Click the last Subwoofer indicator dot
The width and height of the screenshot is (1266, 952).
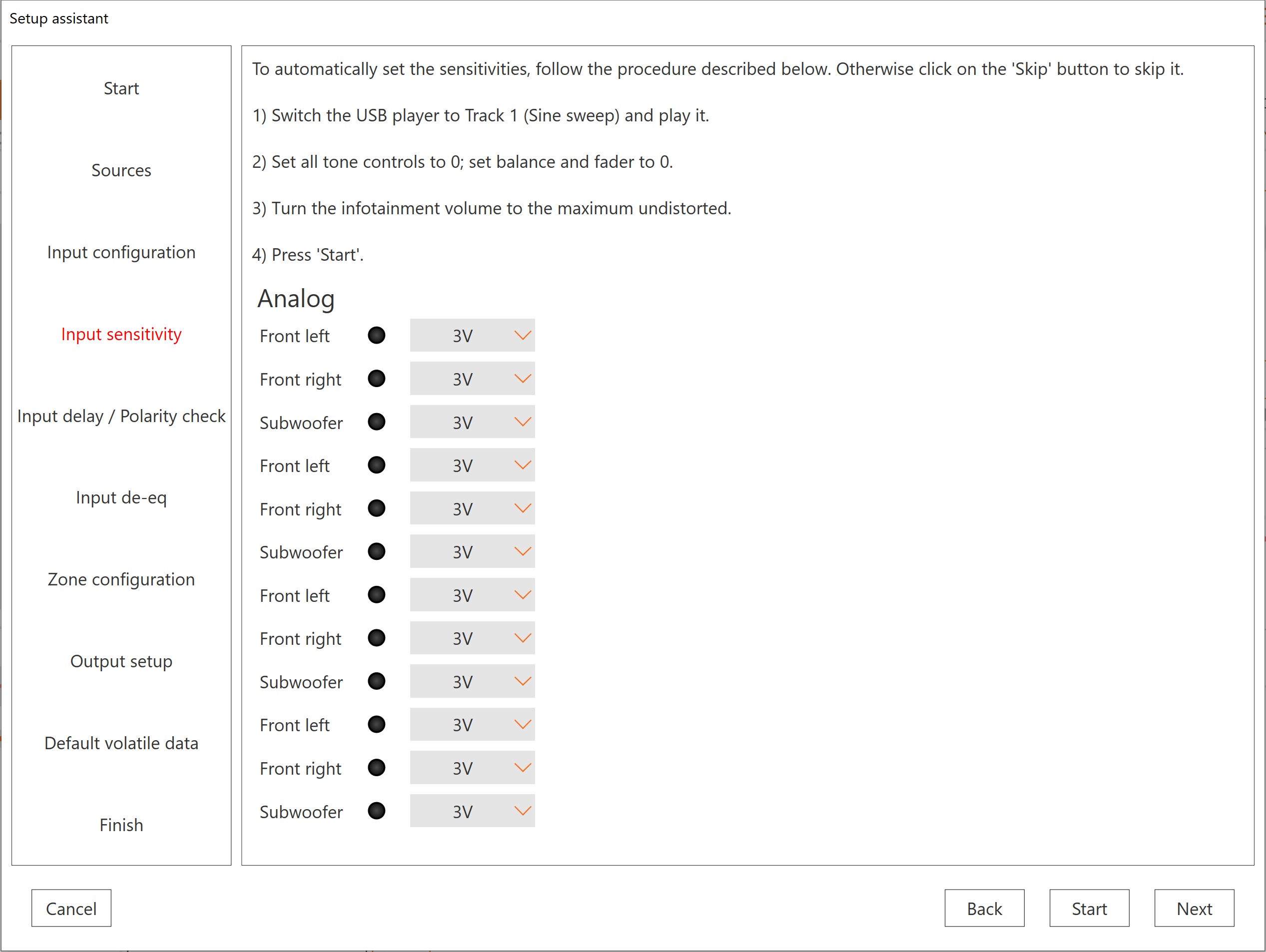pos(376,811)
